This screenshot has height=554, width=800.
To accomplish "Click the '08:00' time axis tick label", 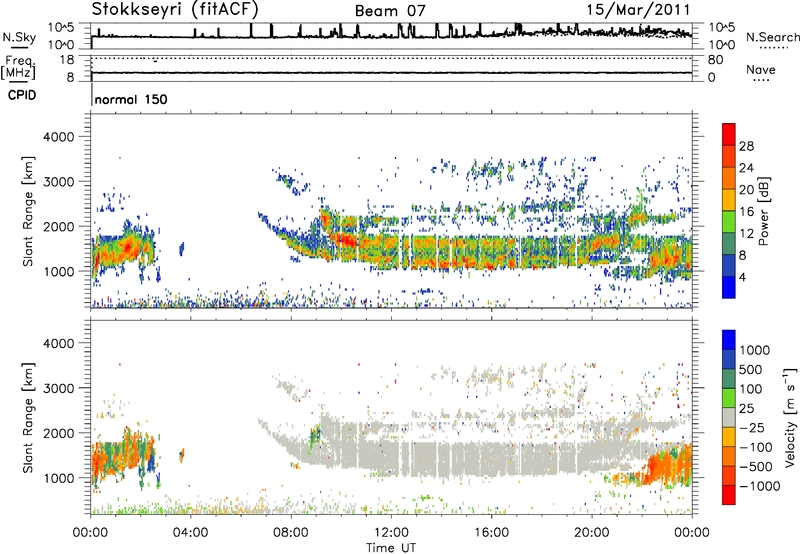I will 291,533.
